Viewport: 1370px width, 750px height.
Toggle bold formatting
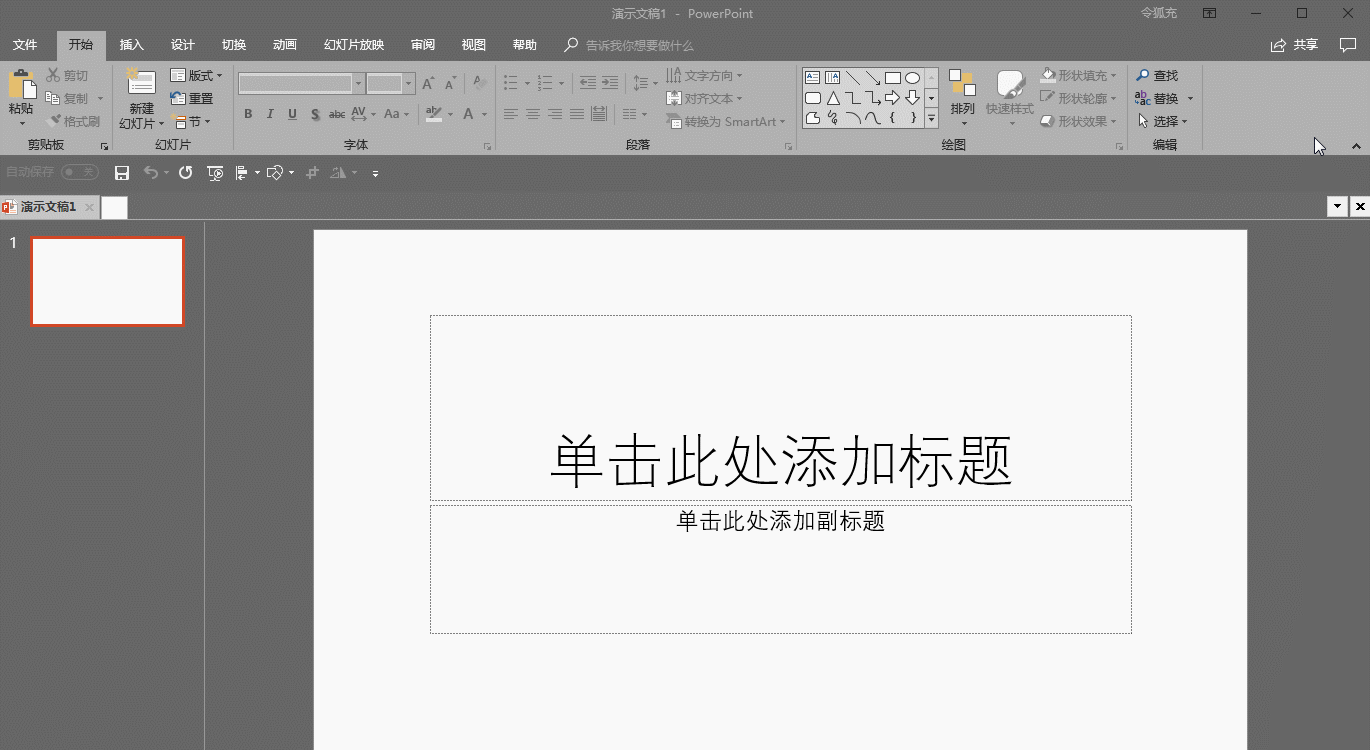pos(247,114)
